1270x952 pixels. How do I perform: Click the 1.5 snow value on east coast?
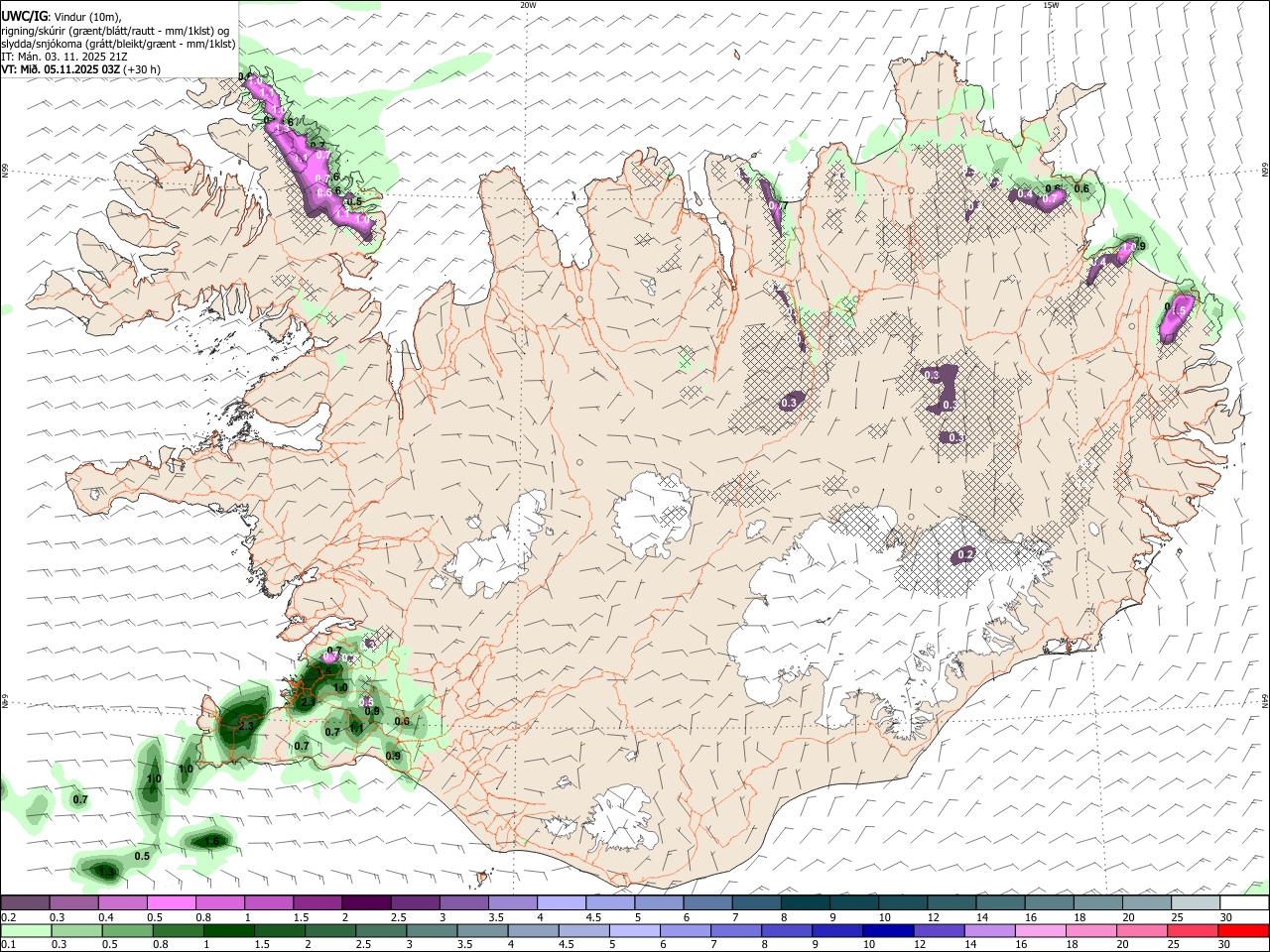1178,310
